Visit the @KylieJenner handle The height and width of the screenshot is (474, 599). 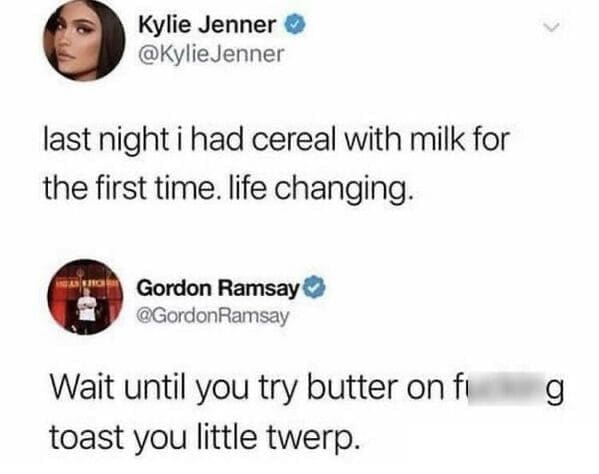pos(211,54)
